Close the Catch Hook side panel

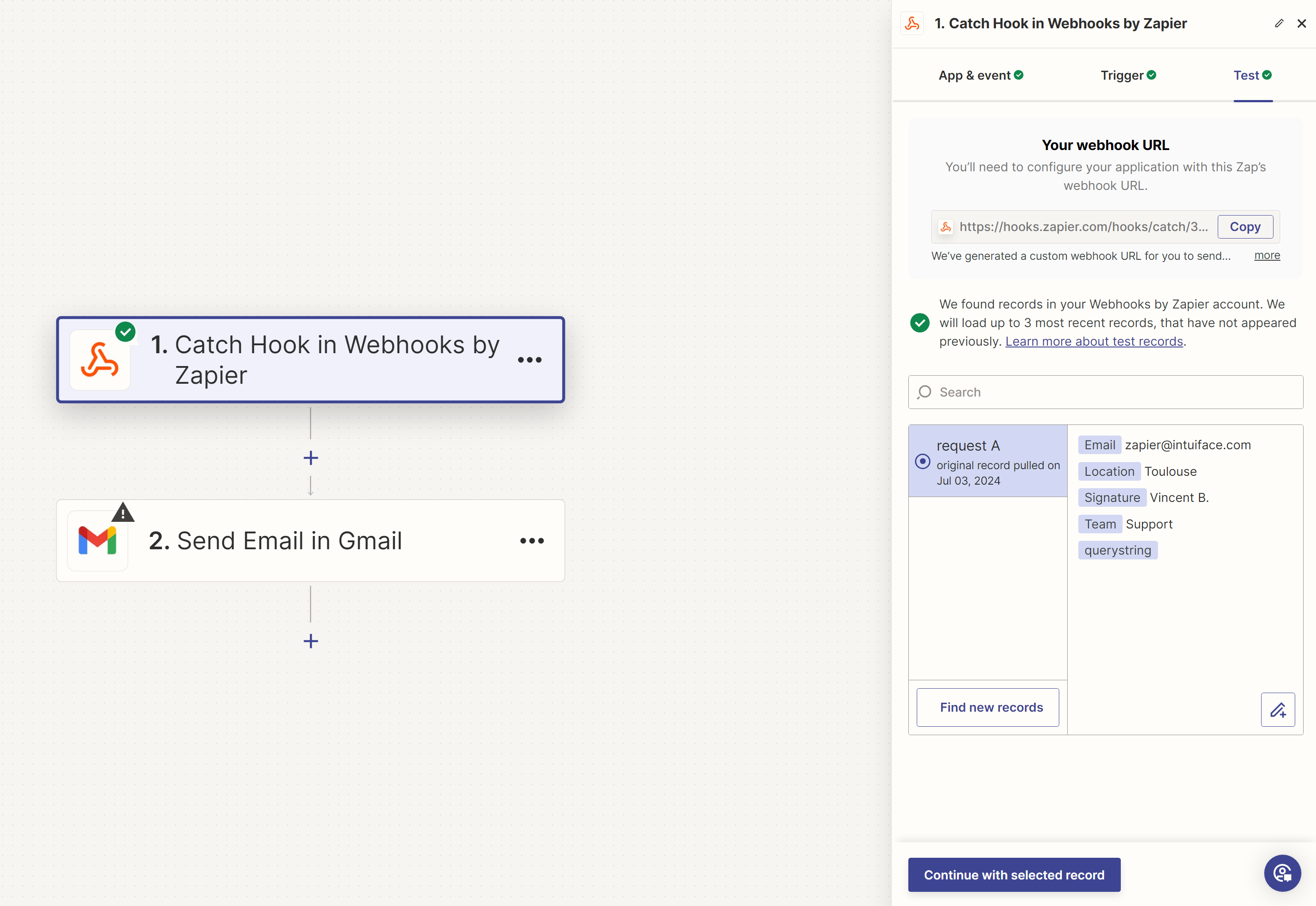point(1302,23)
